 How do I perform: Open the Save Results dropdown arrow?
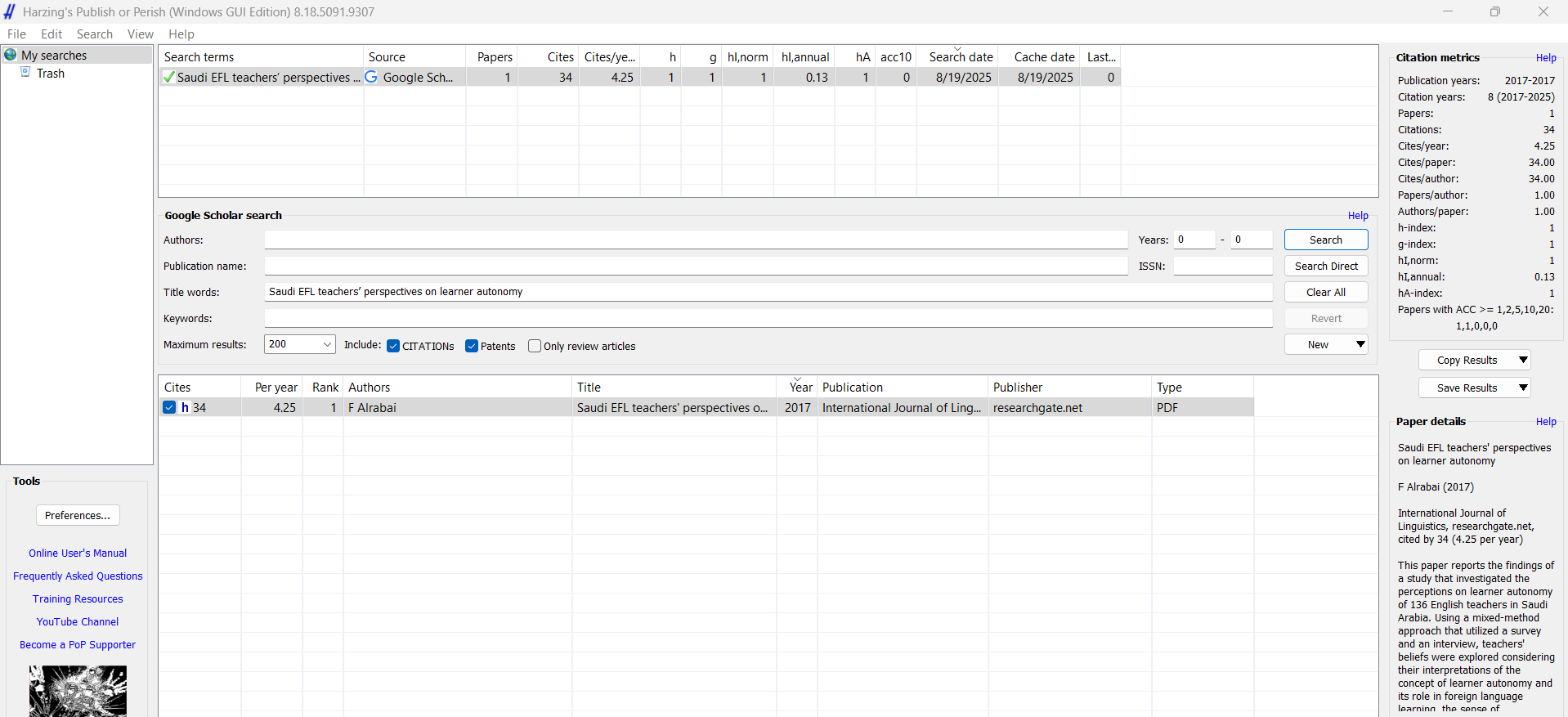[x=1523, y=388]
